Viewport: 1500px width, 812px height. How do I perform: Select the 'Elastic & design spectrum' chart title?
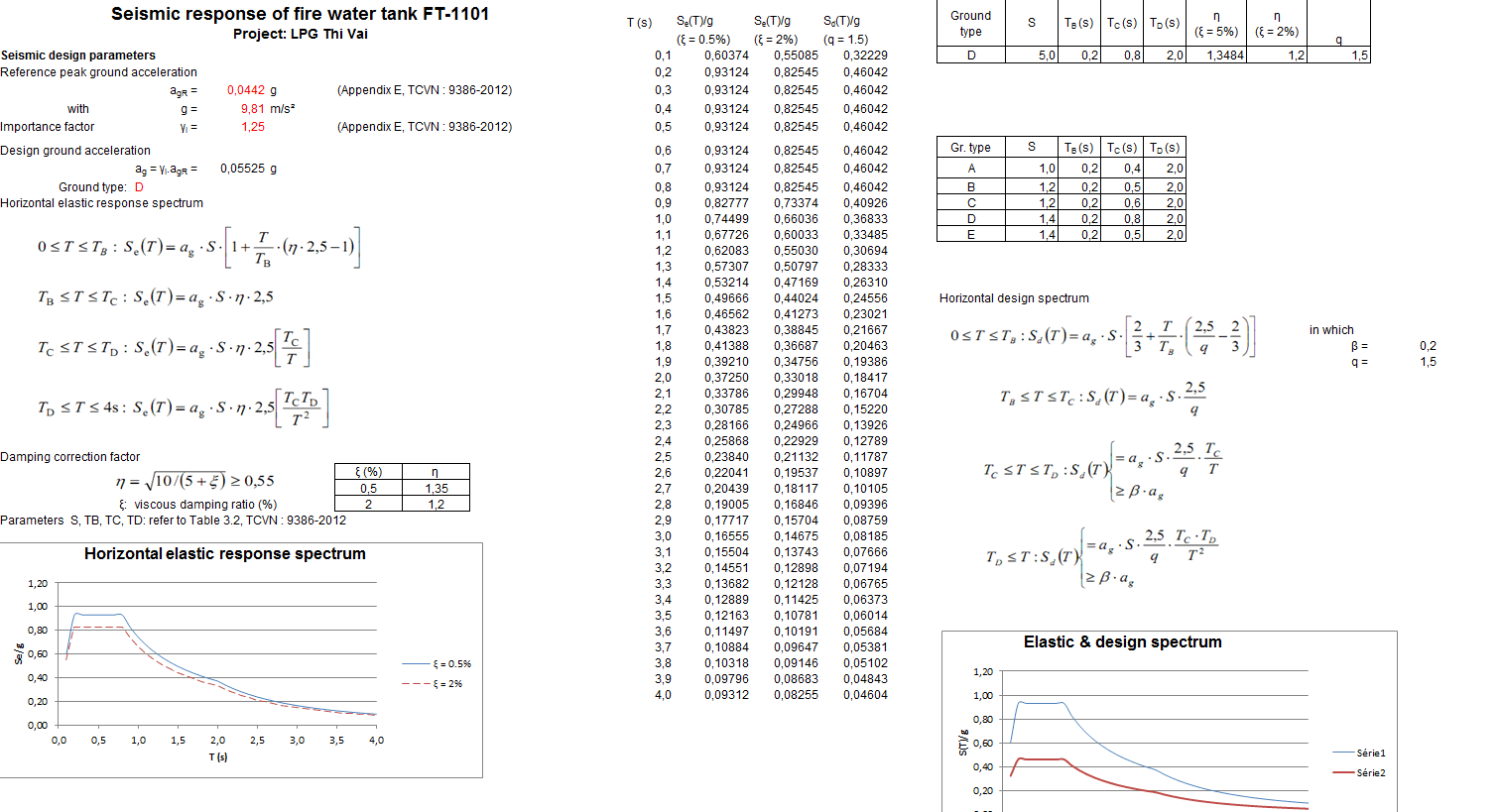[x=1123, y=642]
